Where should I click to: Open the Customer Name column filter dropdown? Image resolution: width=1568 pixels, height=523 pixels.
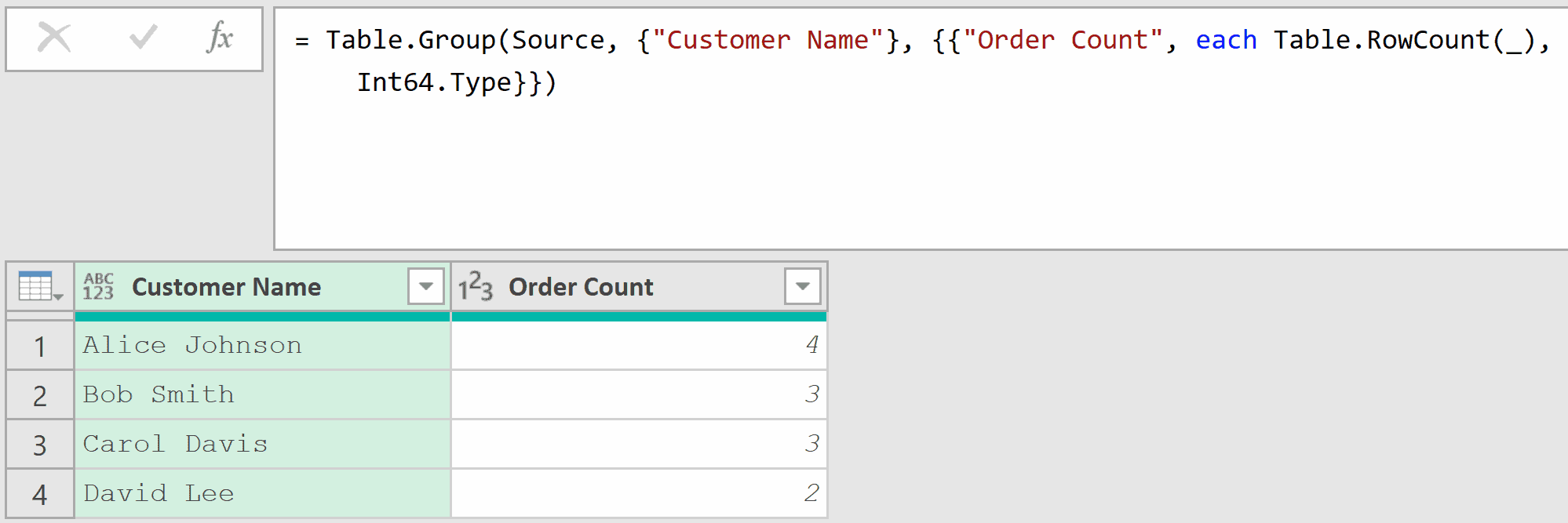(426, 286)
